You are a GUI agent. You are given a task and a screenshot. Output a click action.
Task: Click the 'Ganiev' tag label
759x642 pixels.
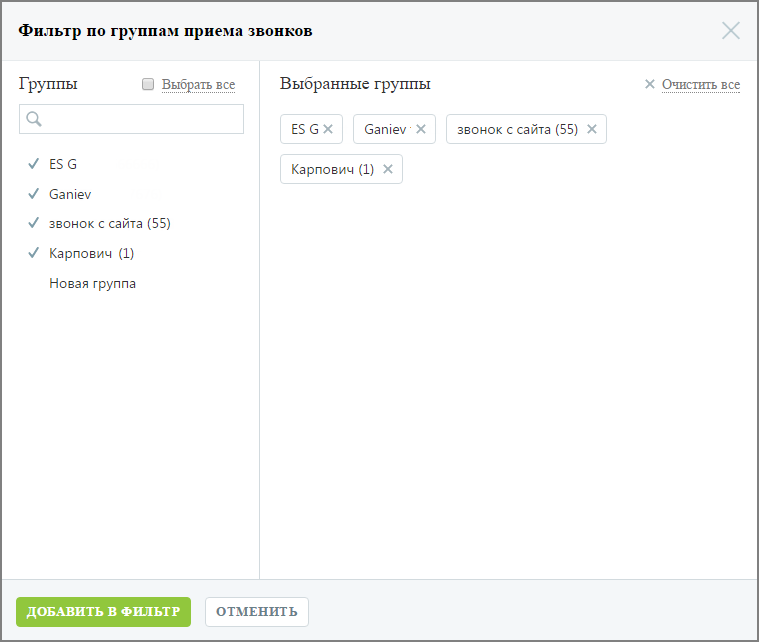[x=385, y=129]
